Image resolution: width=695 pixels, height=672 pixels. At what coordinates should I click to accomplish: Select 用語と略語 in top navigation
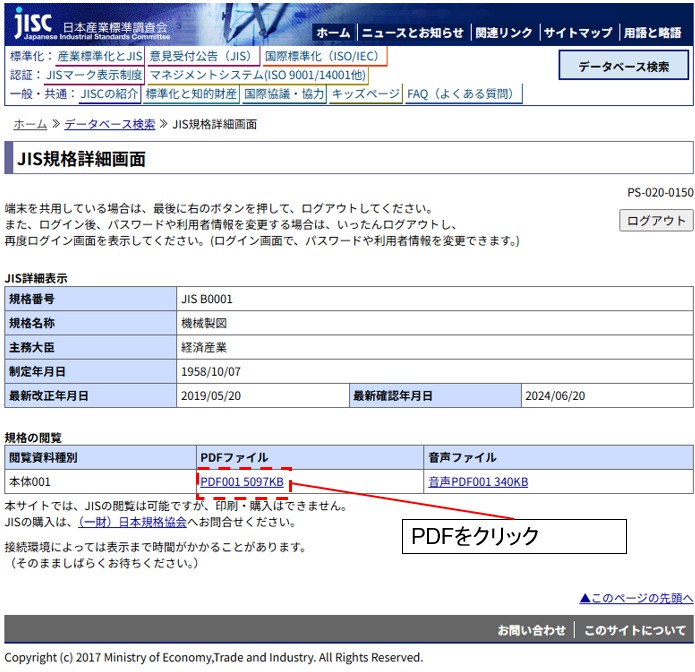653,33
